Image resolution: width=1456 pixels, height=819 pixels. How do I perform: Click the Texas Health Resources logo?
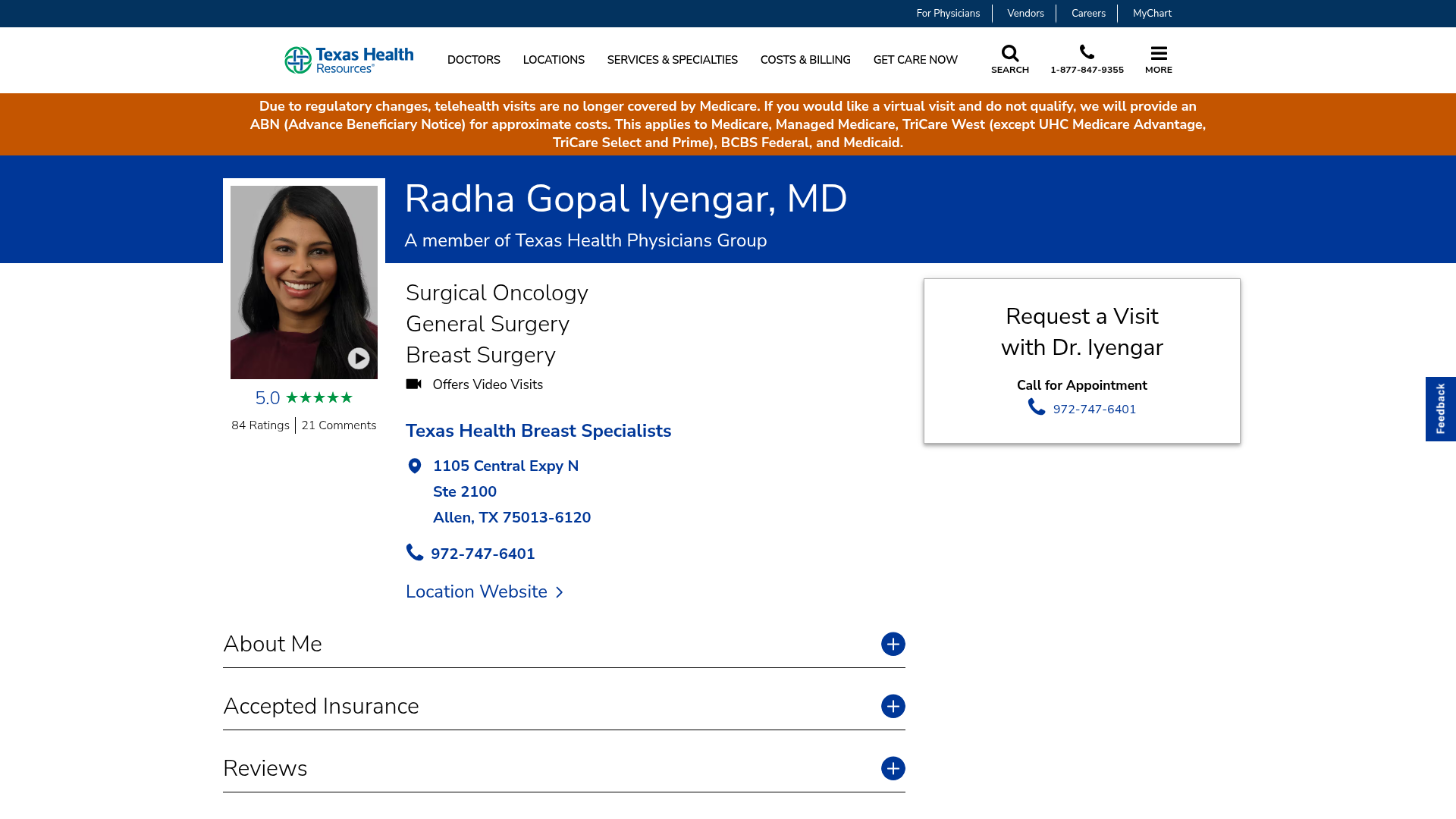[x=348, y=60]
